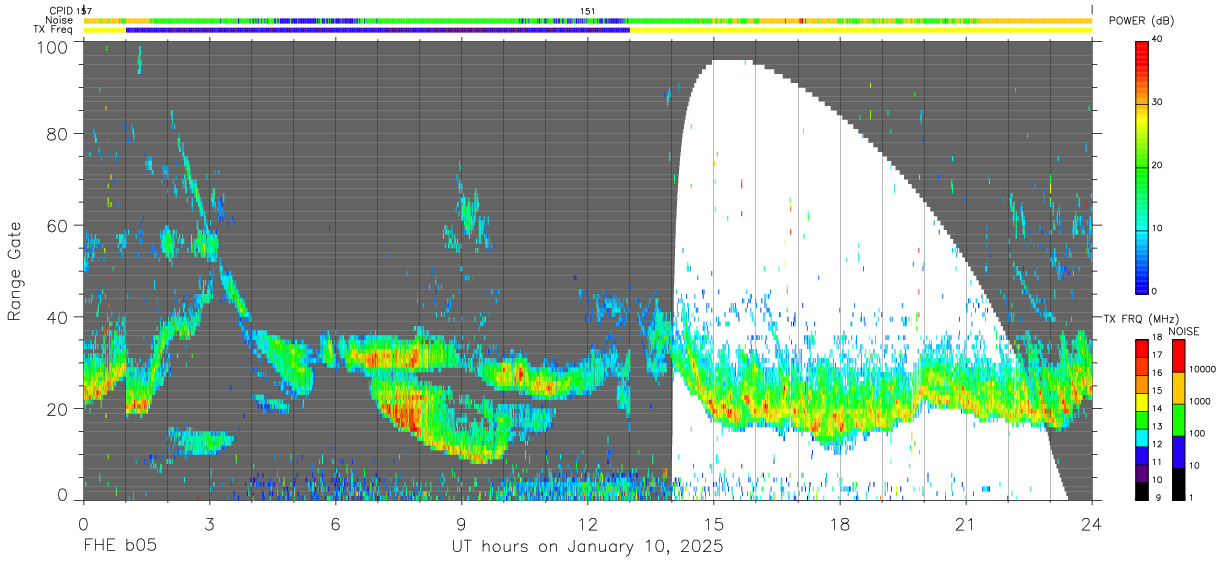The image size is (1228, 567).
Task: Click the red 18 MHz swatch in TX FRQ legend
Action: [x=1143, y=348]
